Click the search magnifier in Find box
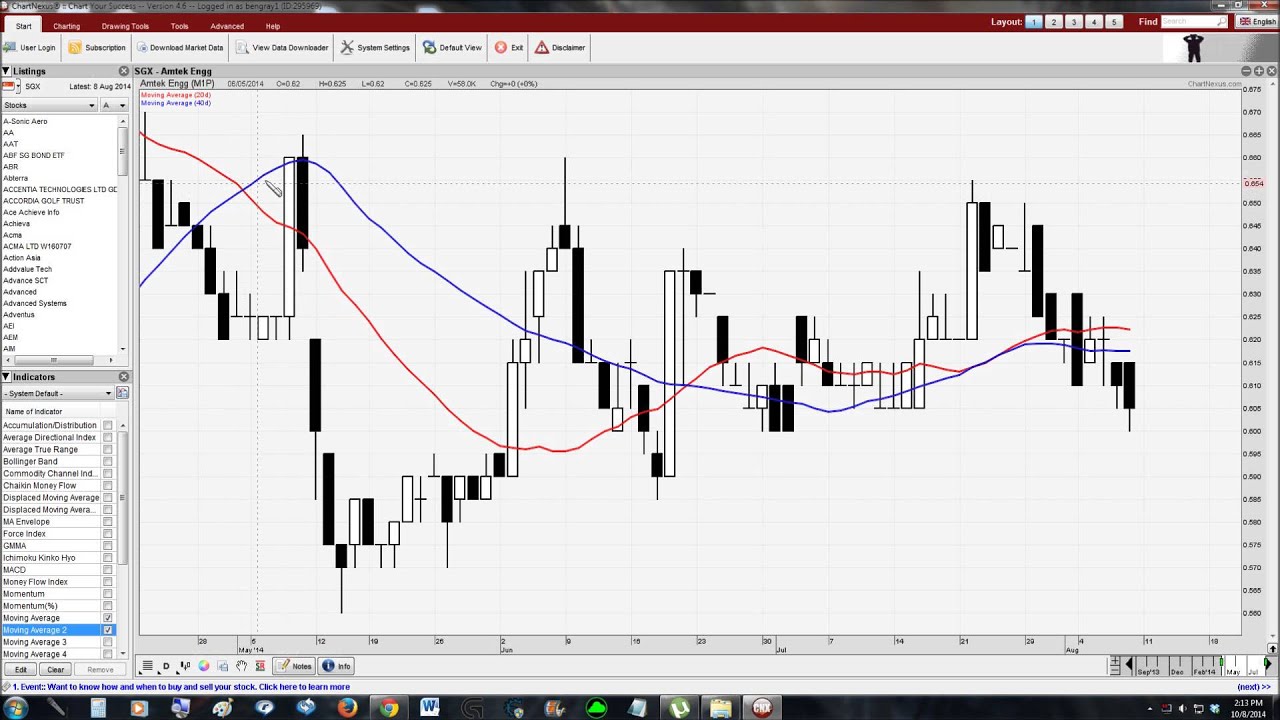Viewport: 1280px width, 720px height. [1221, 21]
